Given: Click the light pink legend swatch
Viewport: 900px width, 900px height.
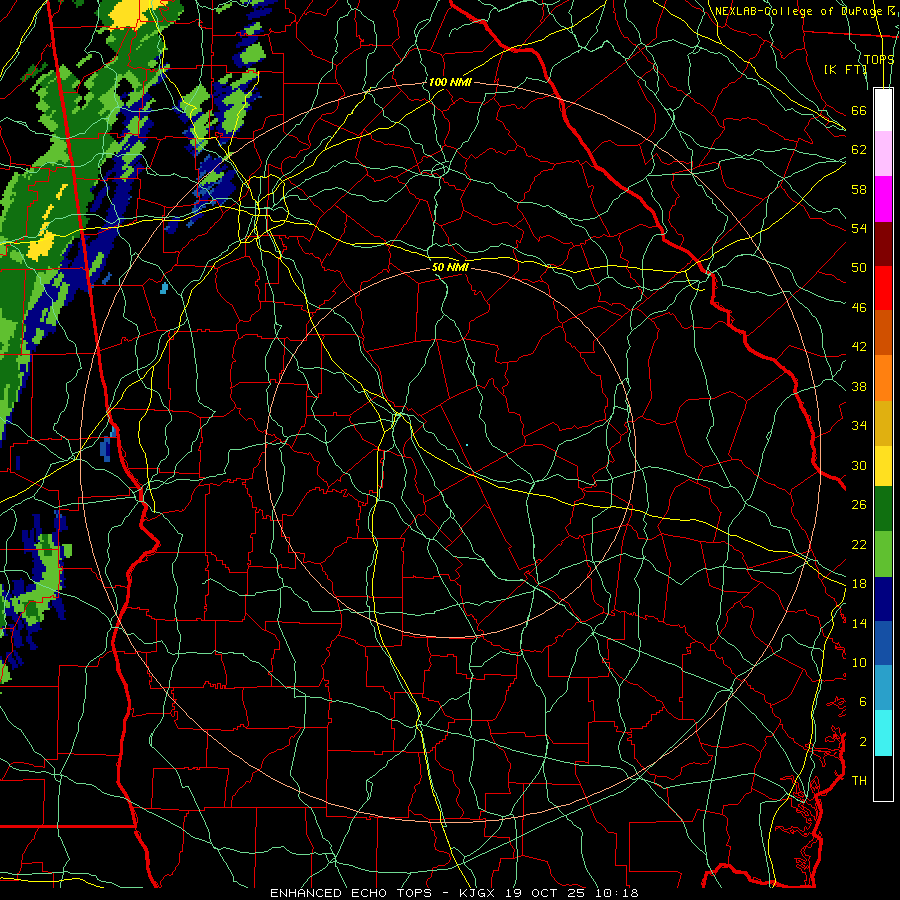Looking at the screenshot, I should (x=883, y=154).
